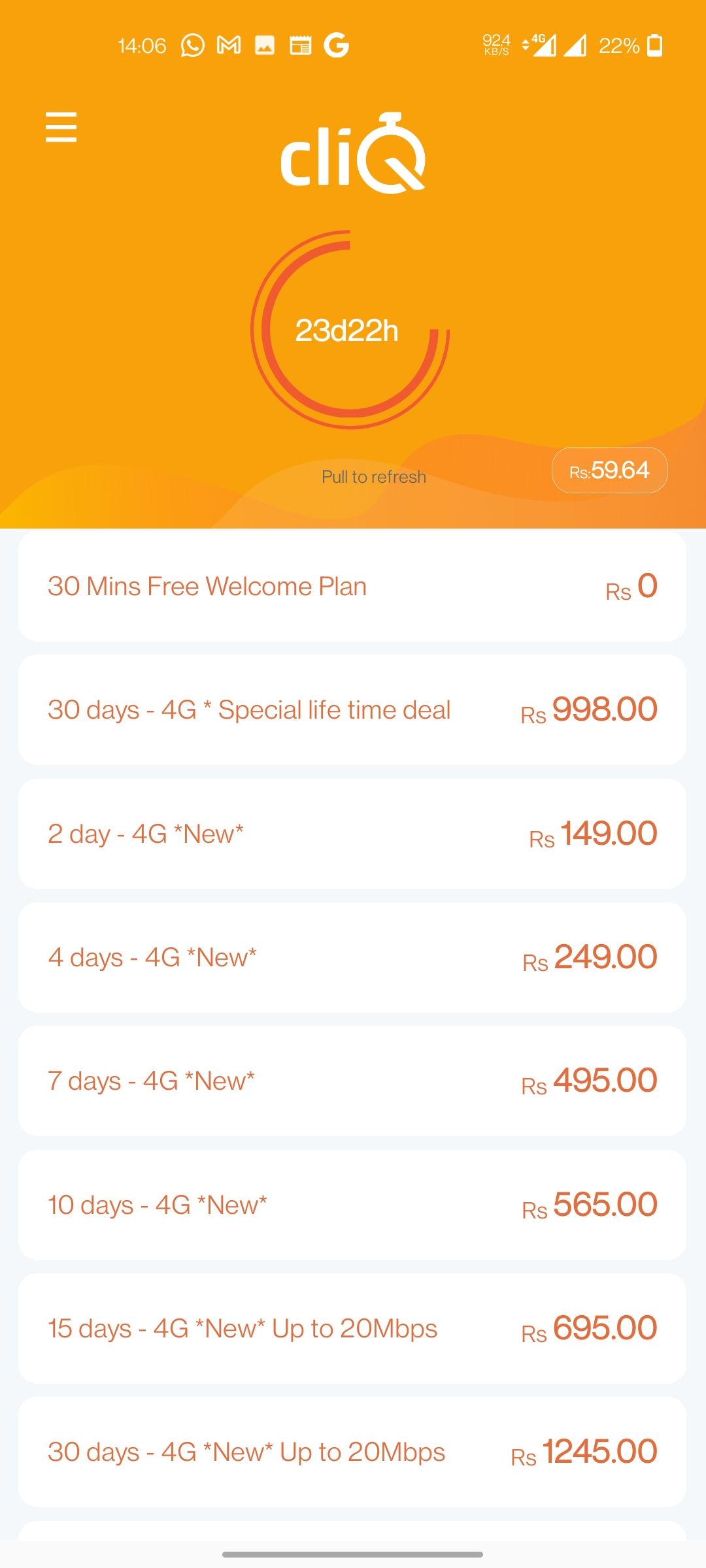Select 15 days 4G Up to 20Mbps

pyautogui.click(x=352, y=1328)
